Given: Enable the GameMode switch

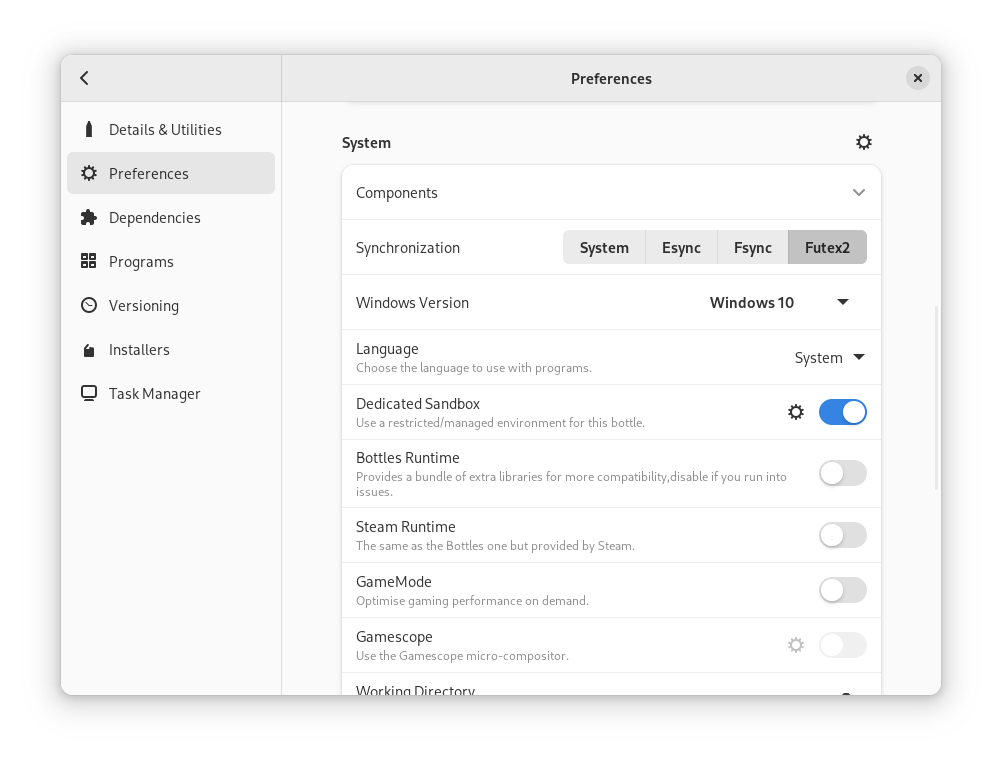Looking at the screenshot, I should click(x=842, y=590).
